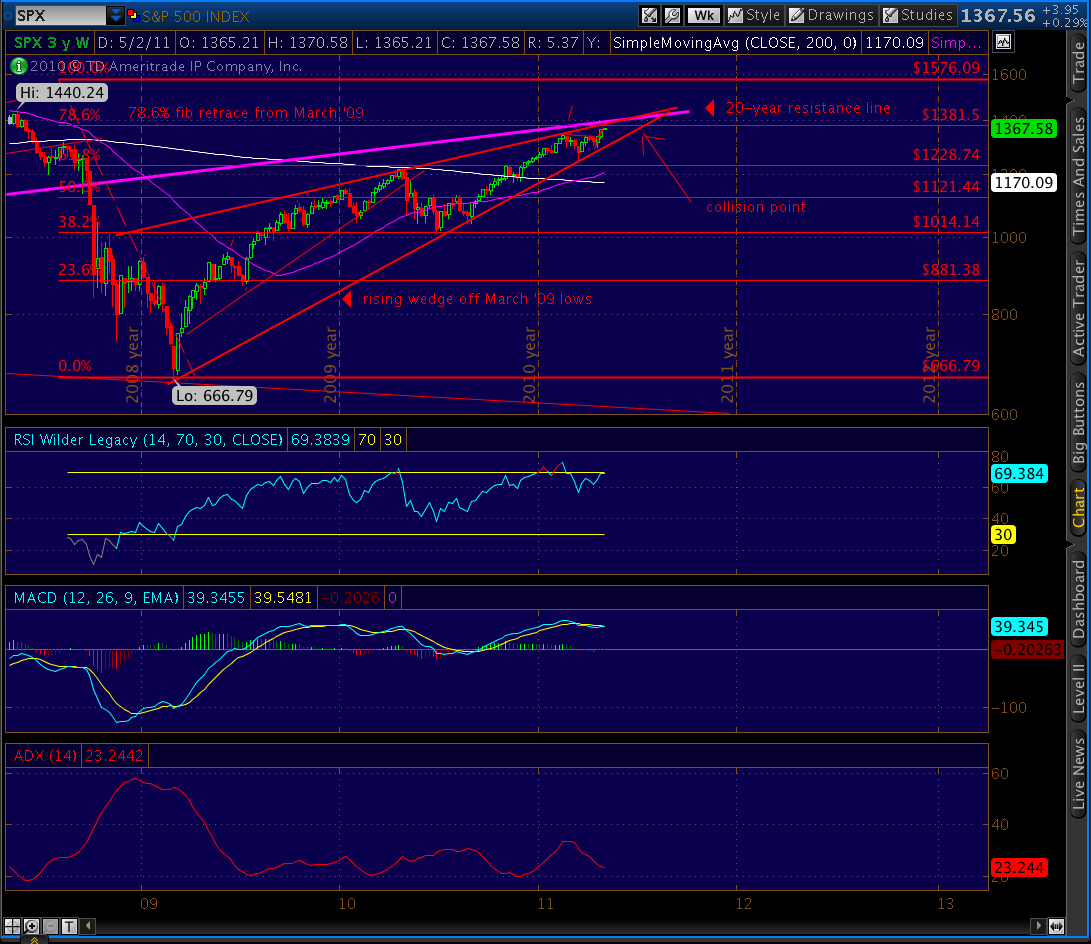Screen dimensions: 1091x944
Task: Click the D: 5/2/11 date field
Action: 134,42
